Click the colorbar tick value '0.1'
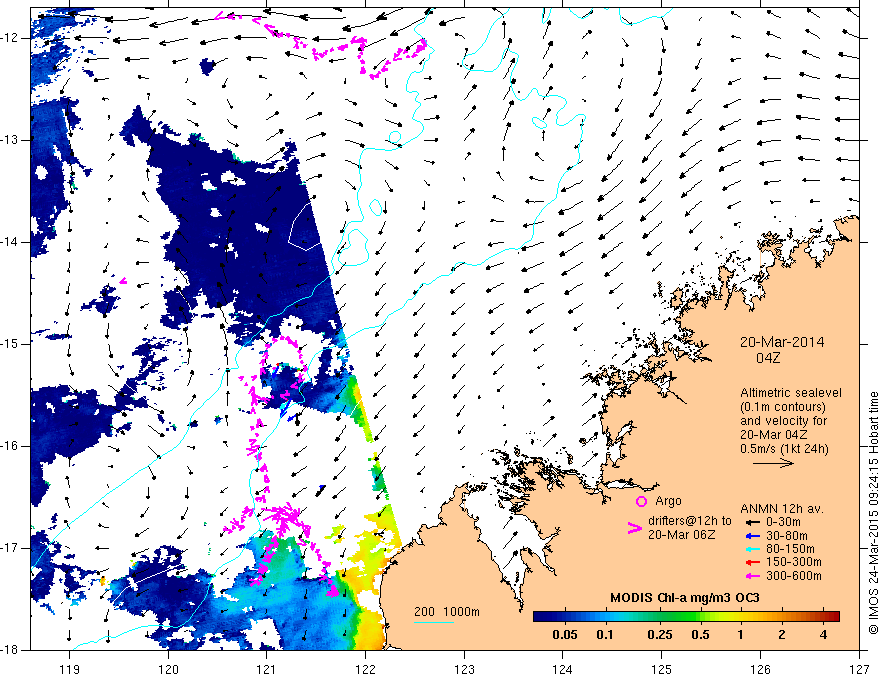Screen dimensions: 880x680 click(x=605, y=635)
